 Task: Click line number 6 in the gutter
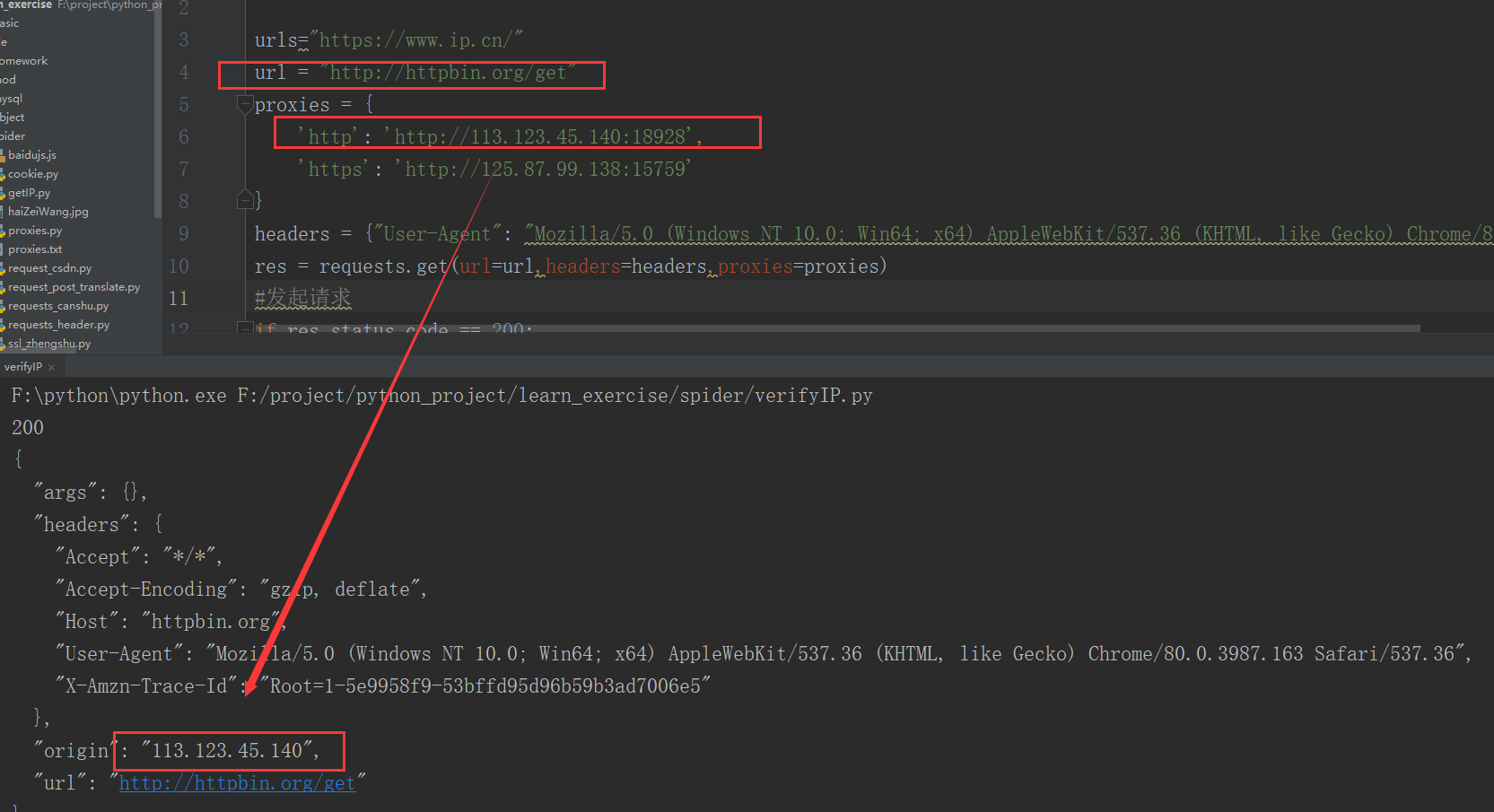click(184, 136)
